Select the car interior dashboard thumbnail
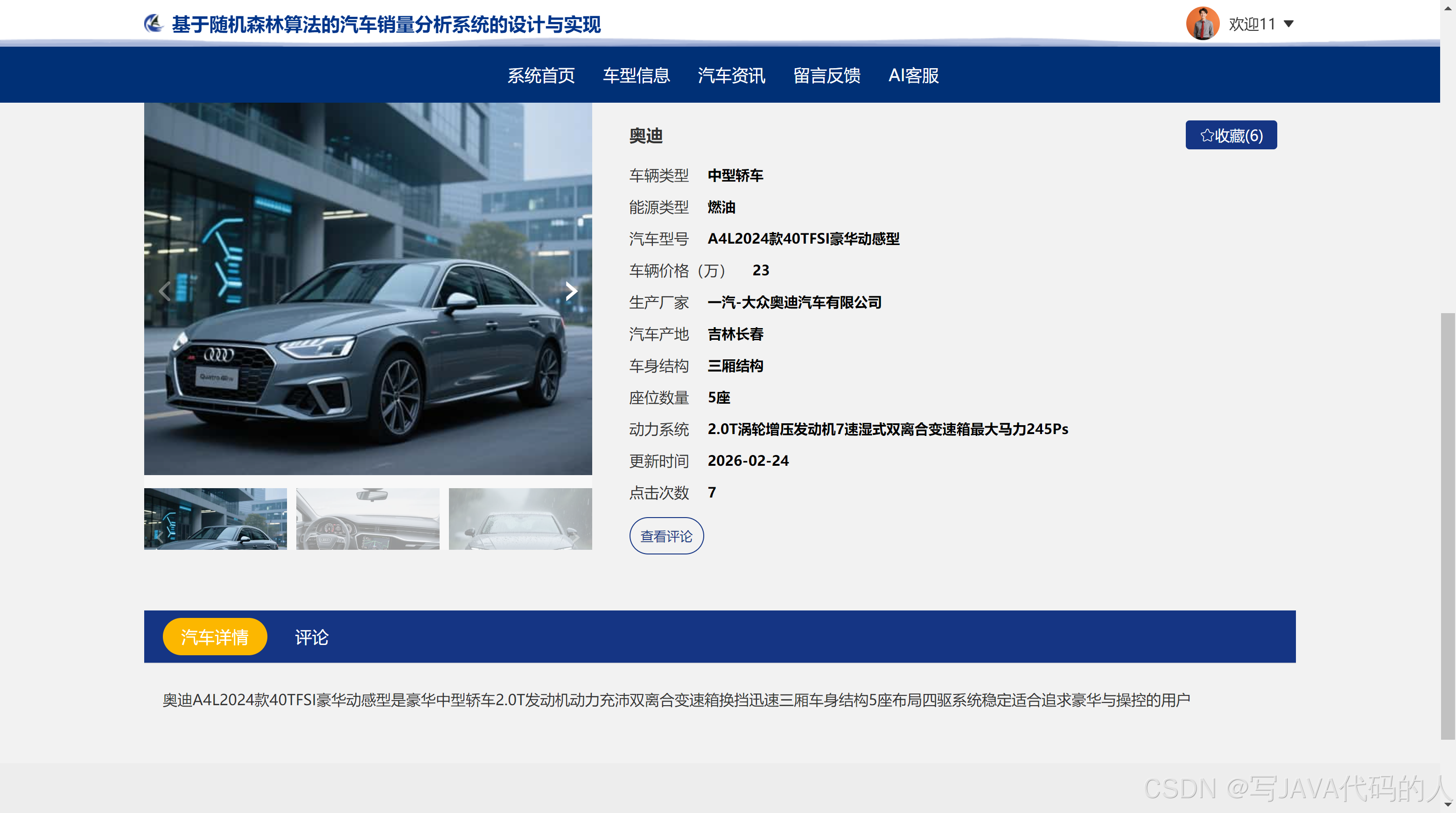 [368, 519]
